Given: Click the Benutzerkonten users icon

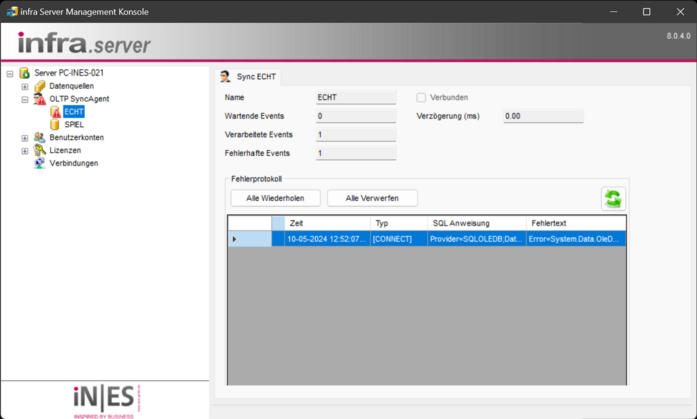Looking at the screenshot, I should tap(40, 138).
